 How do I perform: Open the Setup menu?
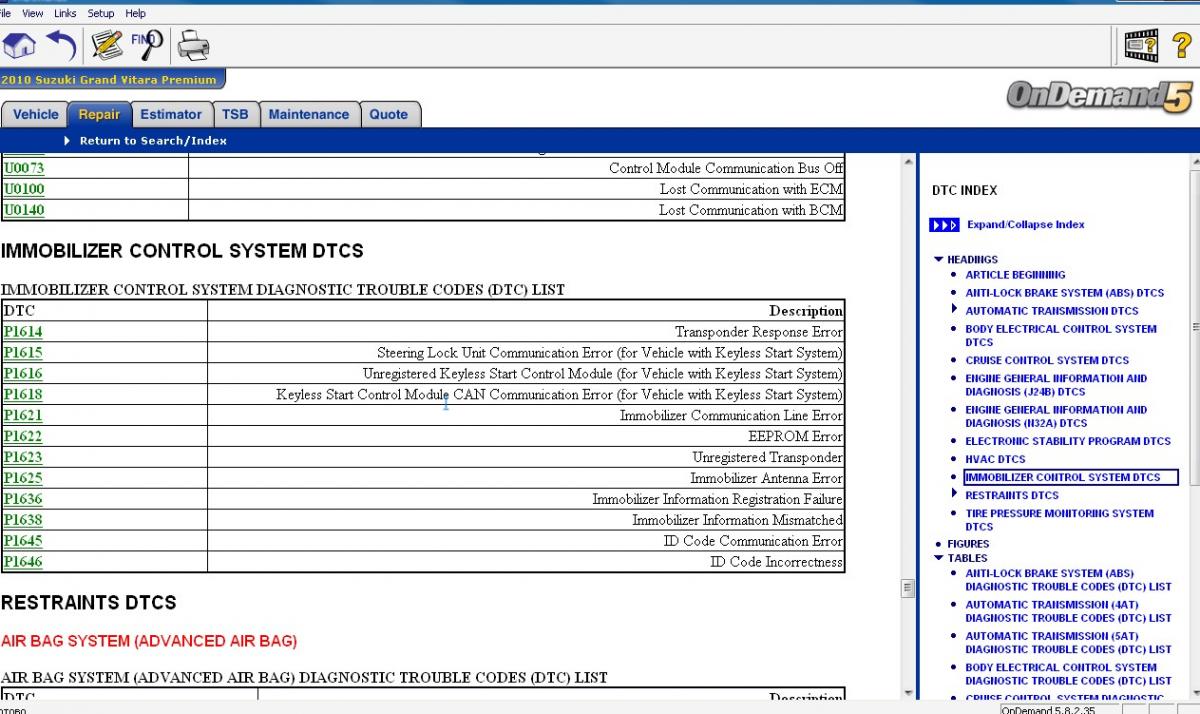(101, 14)
